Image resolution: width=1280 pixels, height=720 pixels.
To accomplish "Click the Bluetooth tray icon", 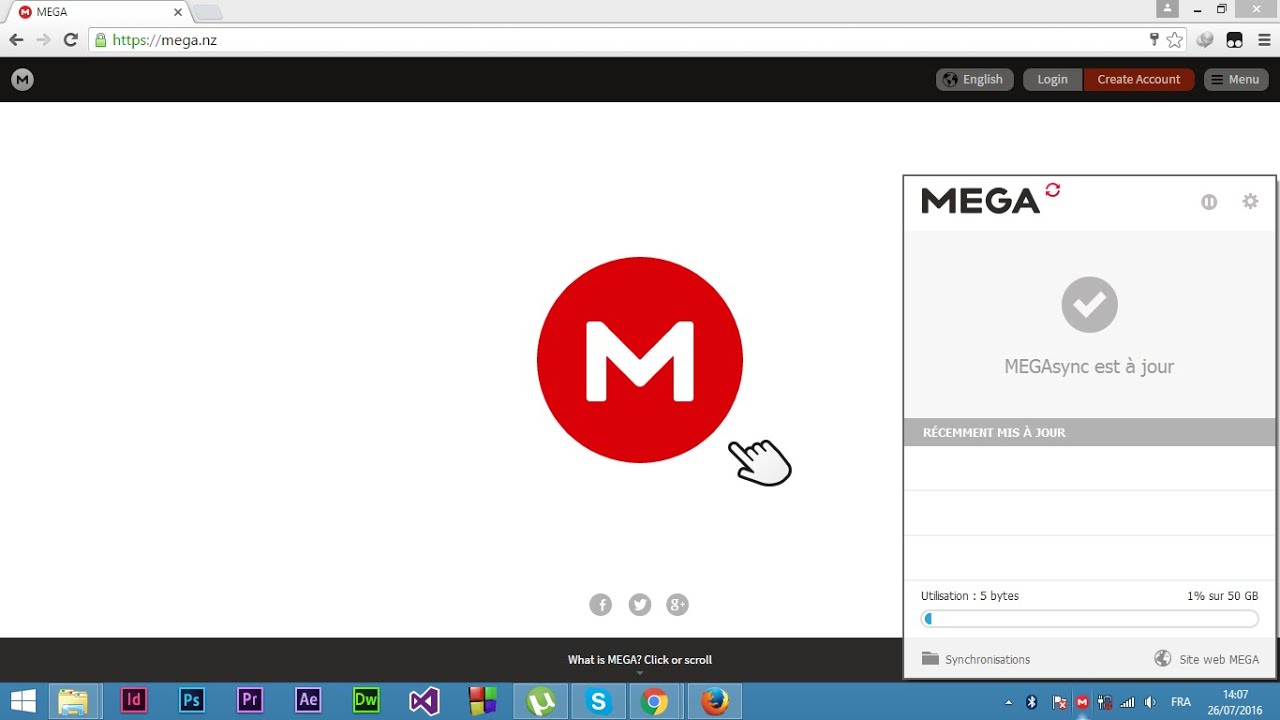I will [1033, 702].
